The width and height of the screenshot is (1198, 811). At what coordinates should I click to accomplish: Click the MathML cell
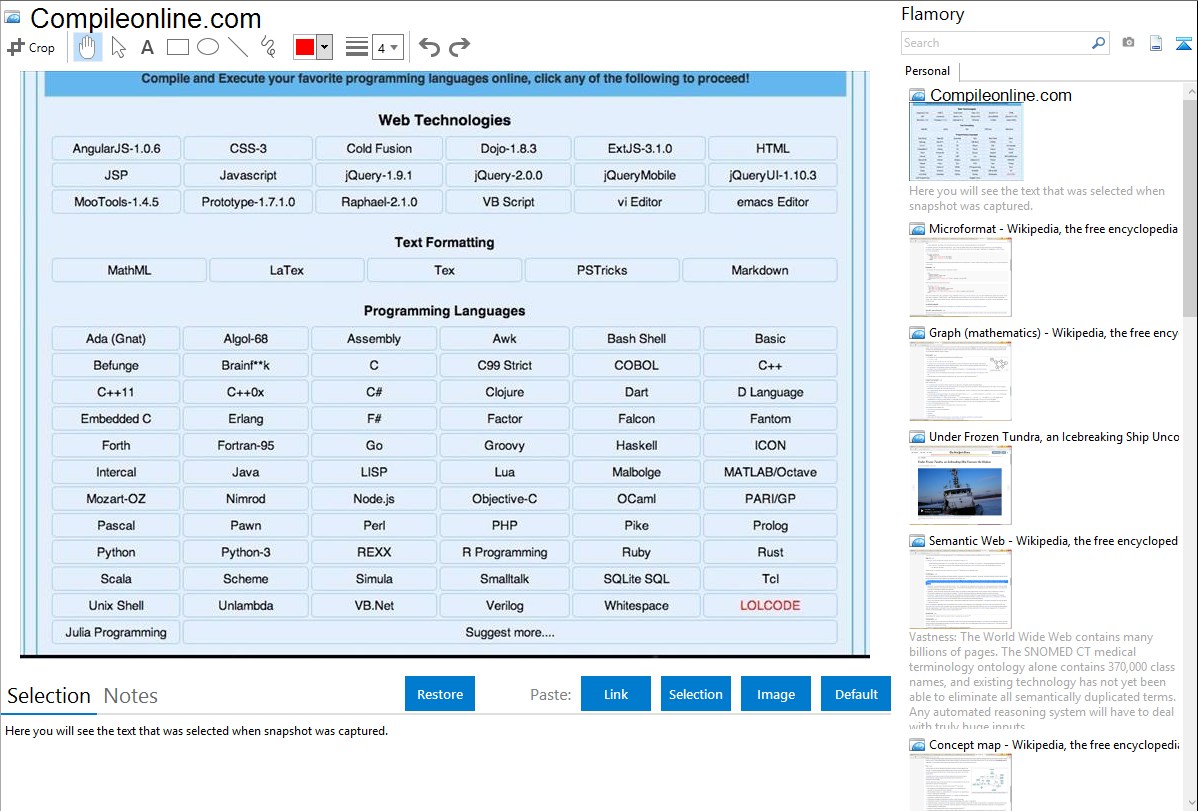tap(129, 270)
